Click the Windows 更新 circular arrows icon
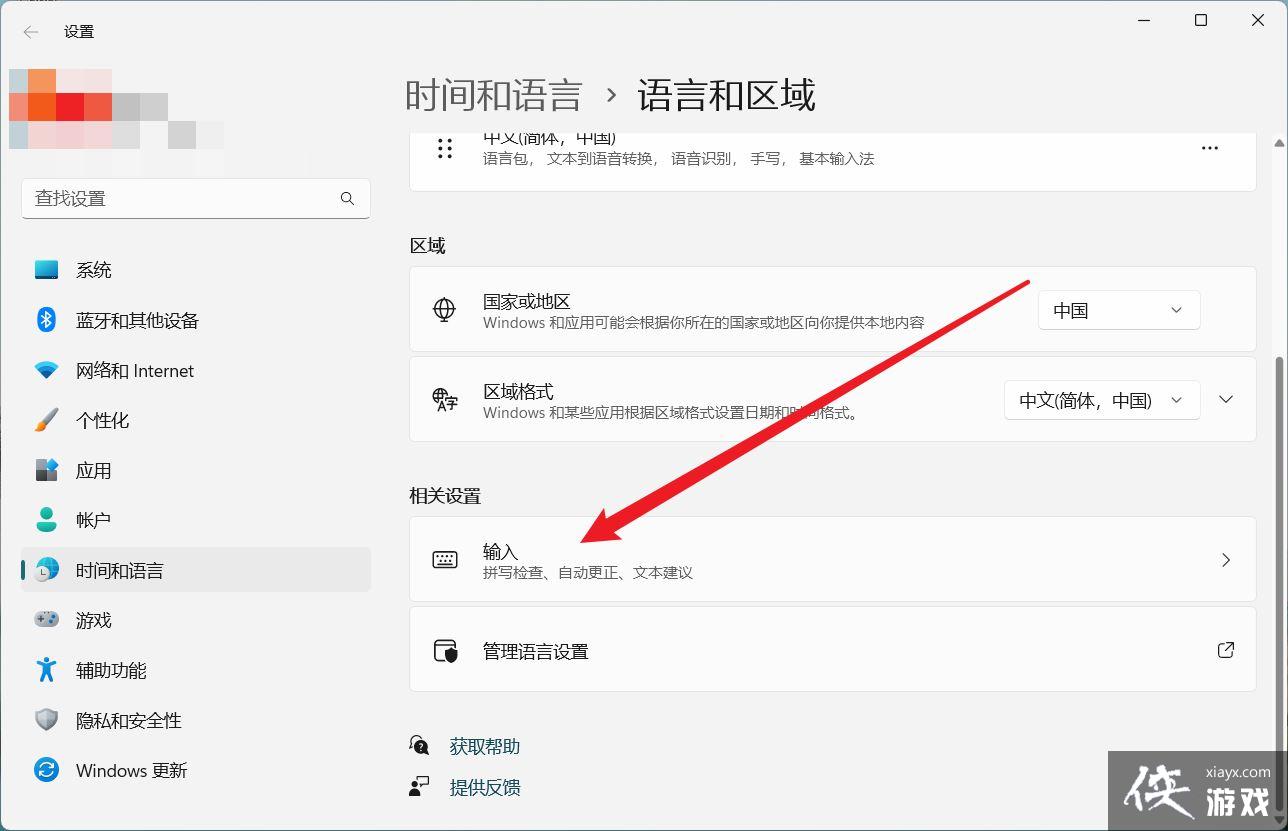This screenshot has width=1288, height=831. click(46, 770)
